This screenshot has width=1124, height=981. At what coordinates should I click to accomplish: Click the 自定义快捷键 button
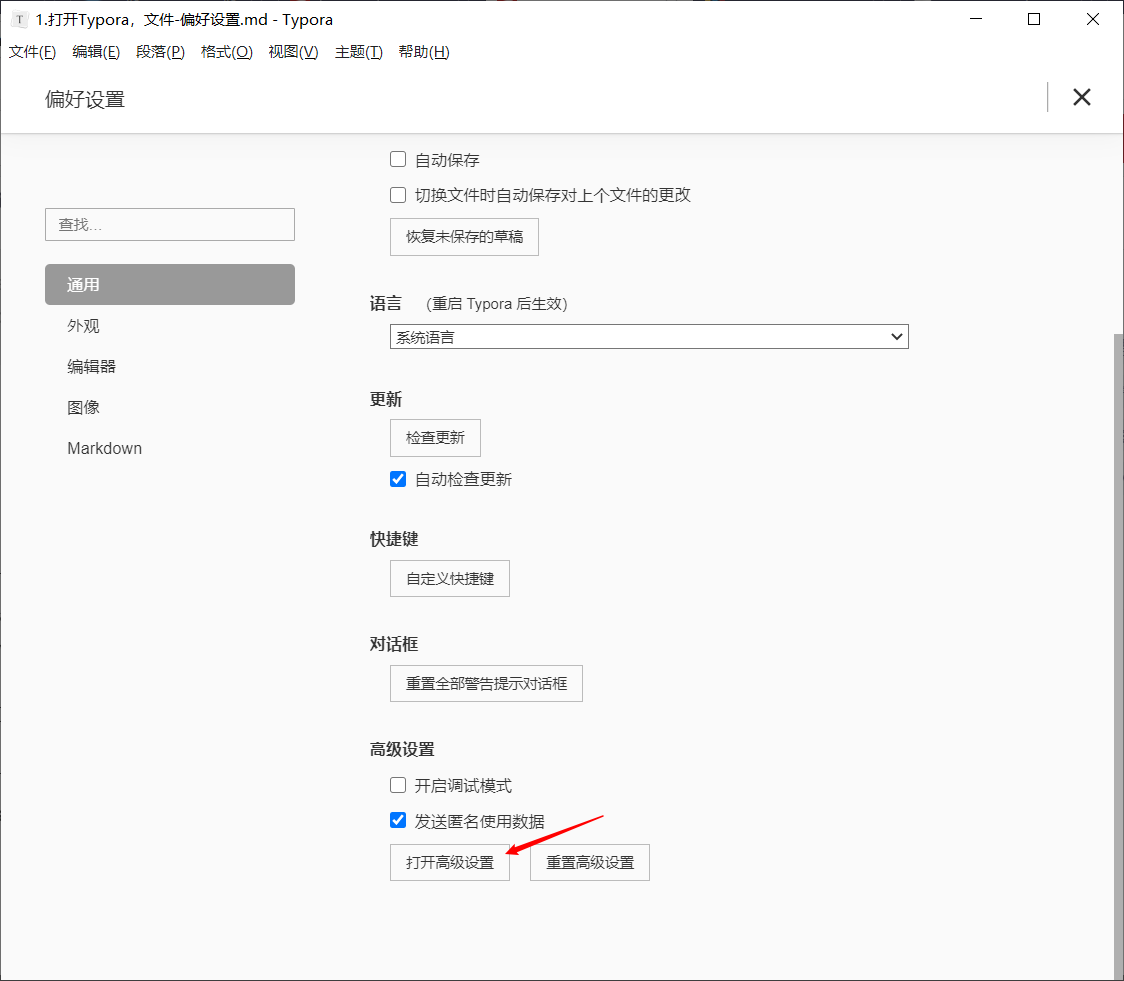[x=450, y=579]
